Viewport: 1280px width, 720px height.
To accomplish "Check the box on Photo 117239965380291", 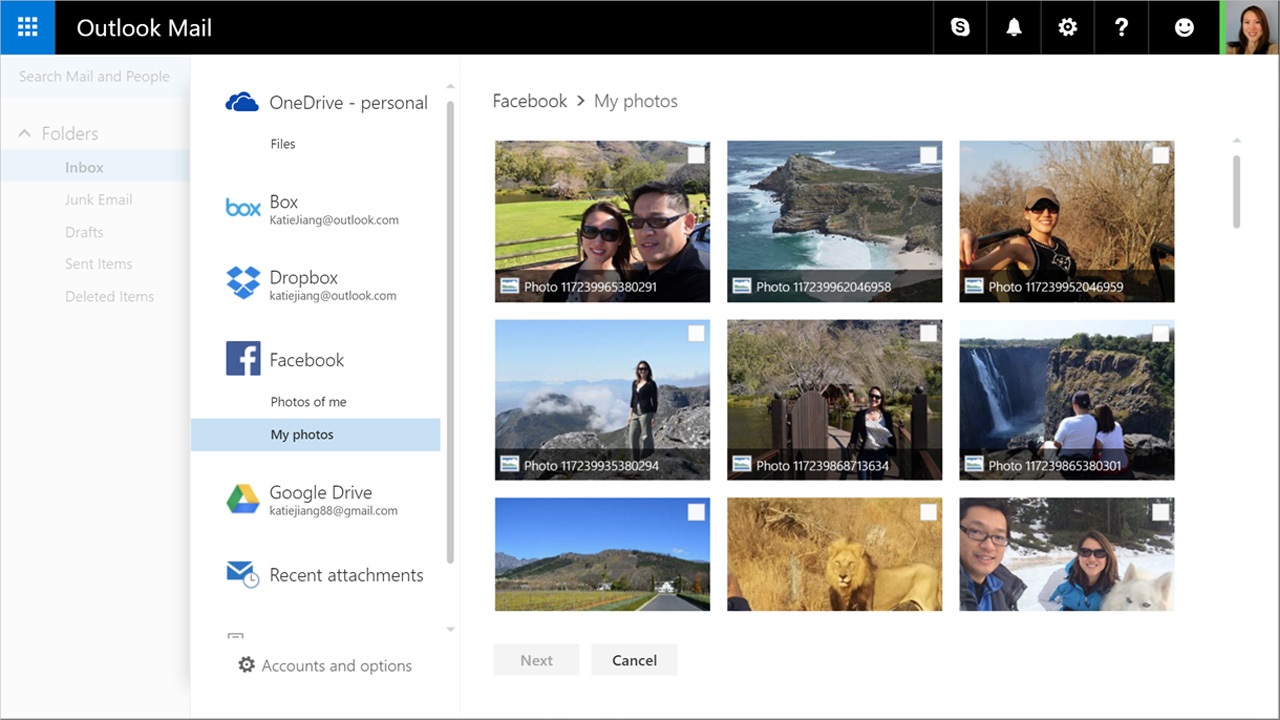I will click(x=696, y=155).
